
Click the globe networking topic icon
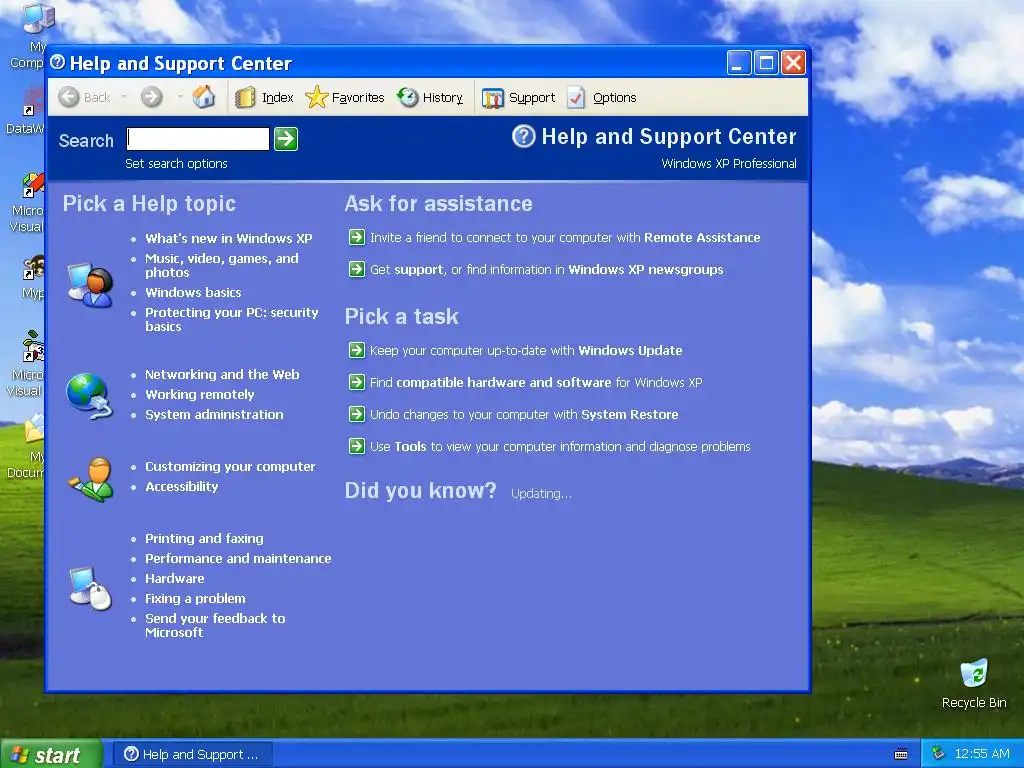click(x=89, y=396)
